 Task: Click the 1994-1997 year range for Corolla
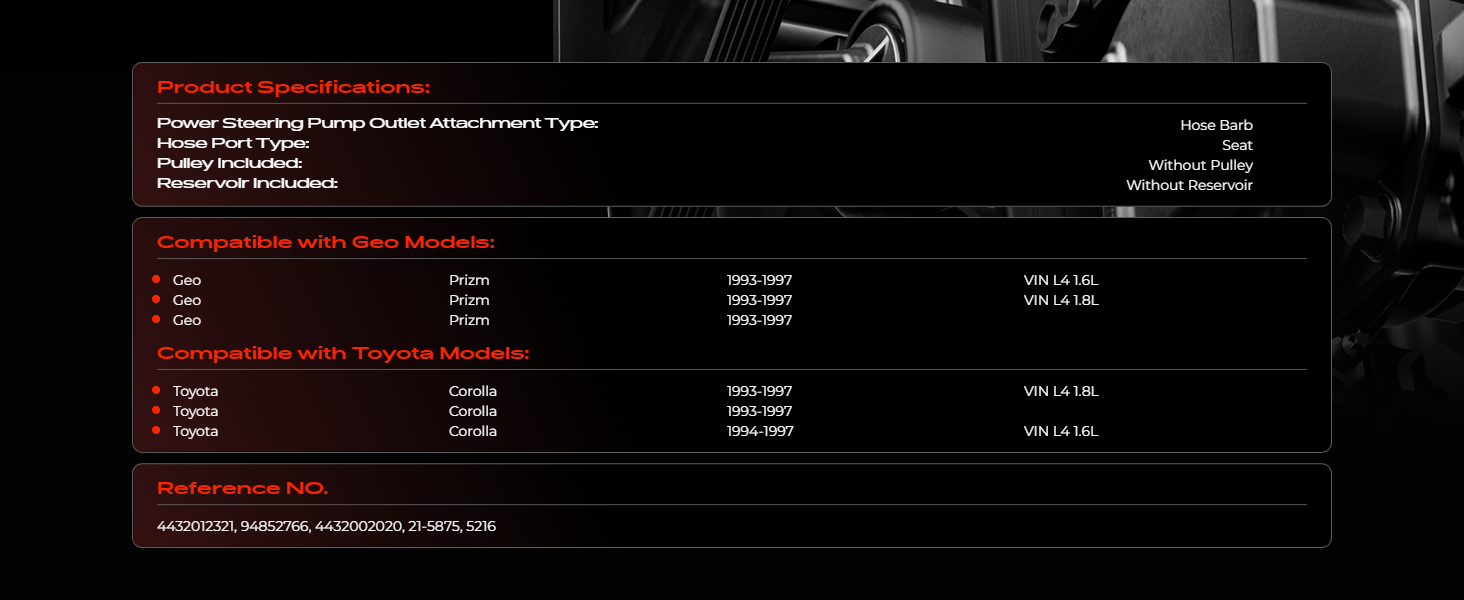(x=759, y=431)
